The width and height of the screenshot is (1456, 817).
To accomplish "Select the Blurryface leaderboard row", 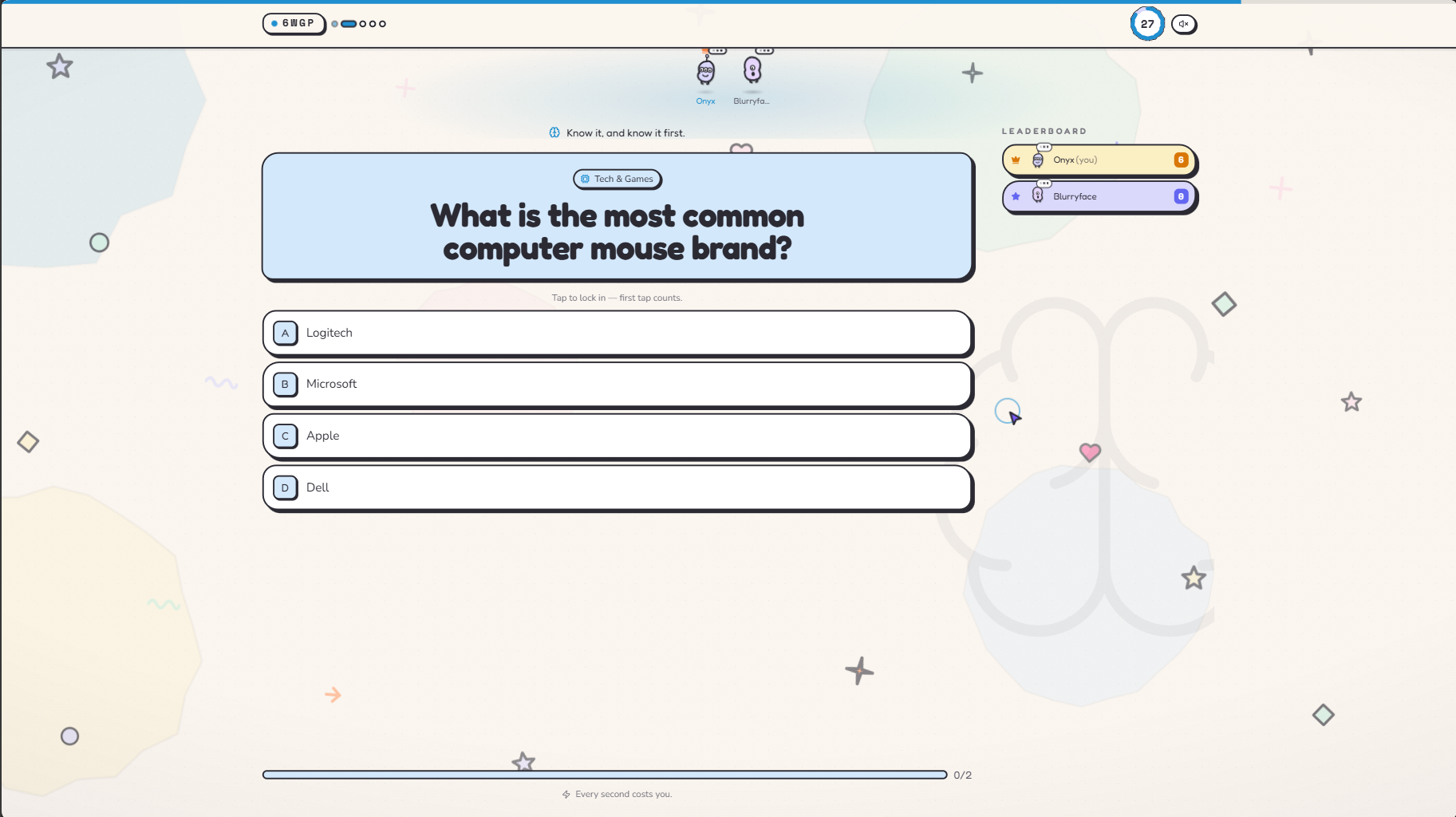I will [1099, 196].
